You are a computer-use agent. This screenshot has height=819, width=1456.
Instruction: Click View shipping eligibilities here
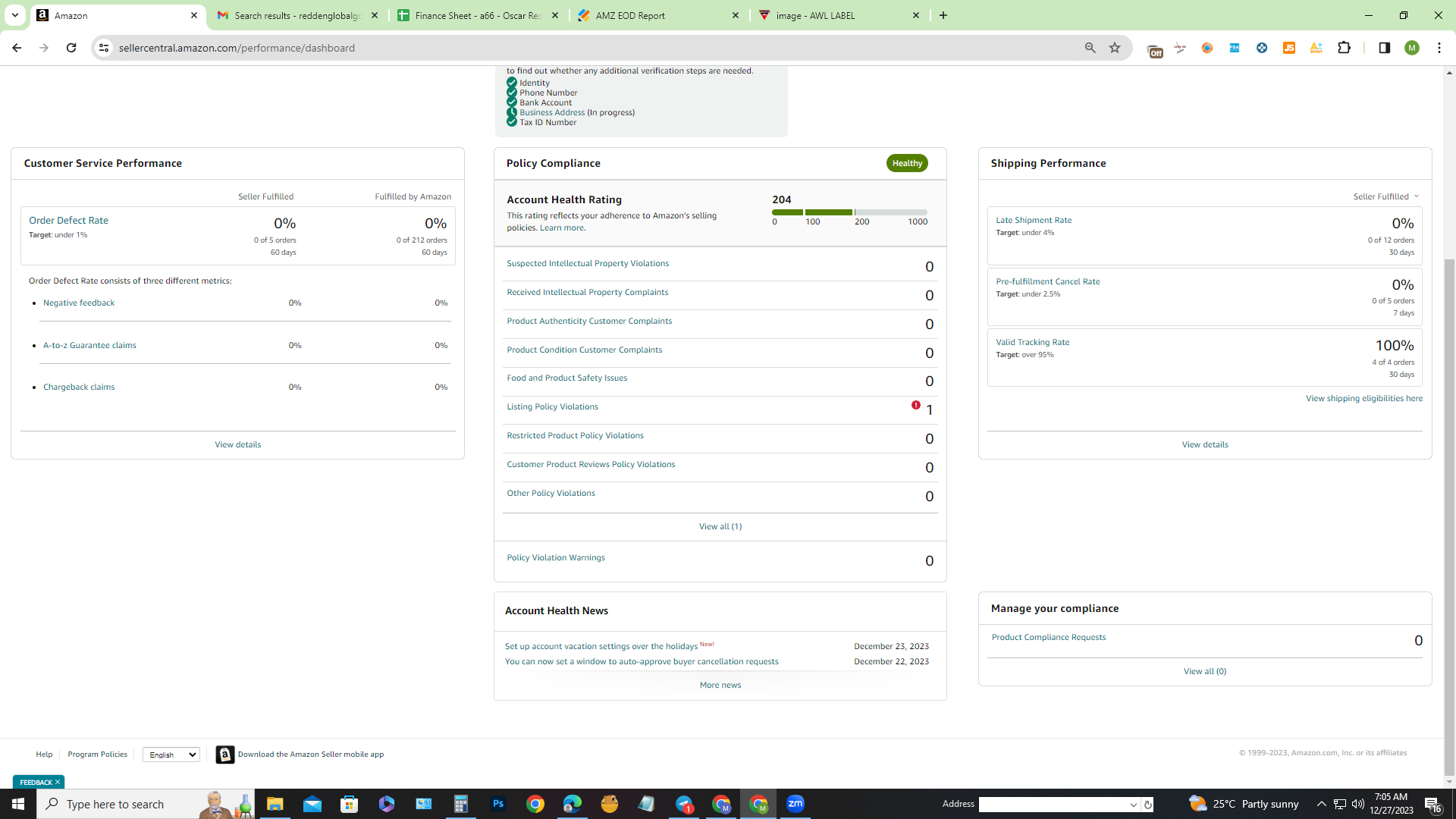[1363, 398]
